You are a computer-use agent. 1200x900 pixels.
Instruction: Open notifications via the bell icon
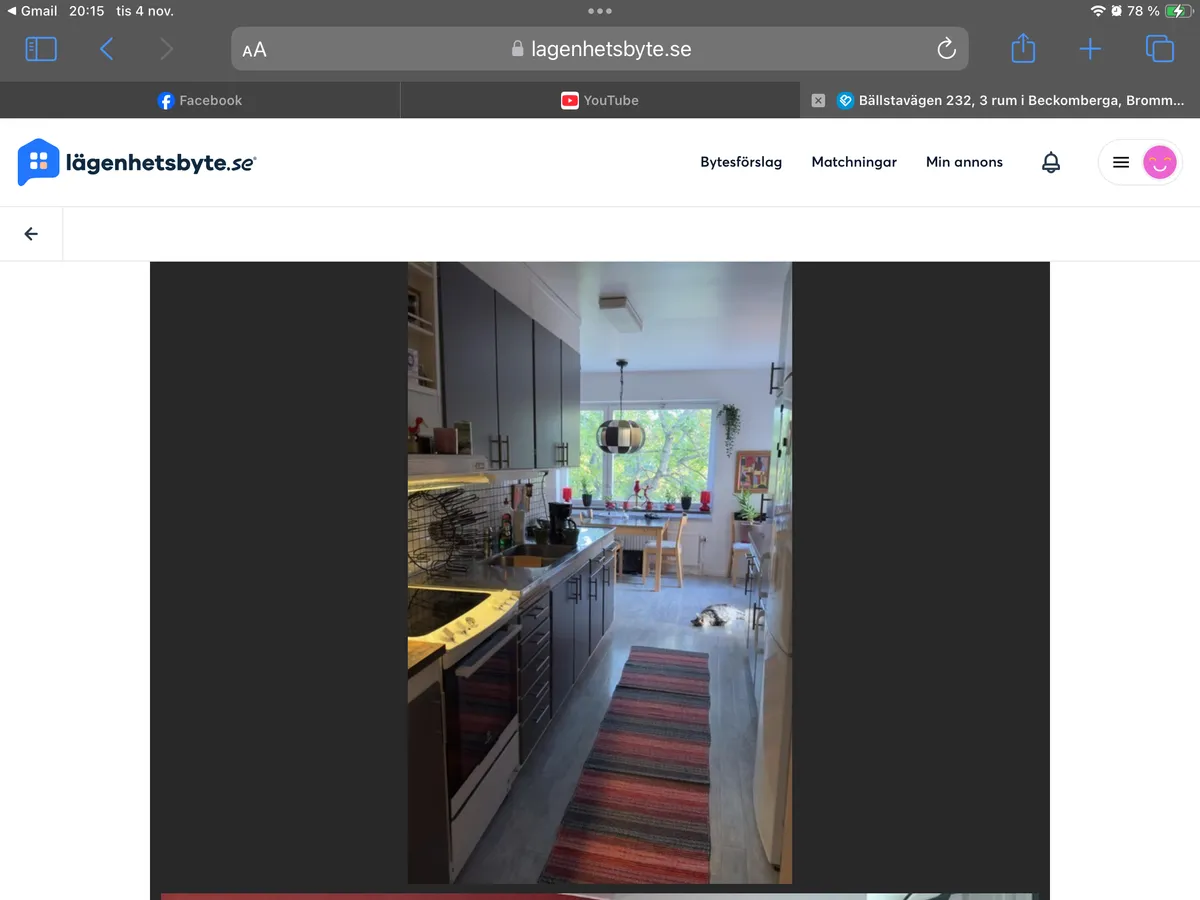click(x=1050, y=162)
